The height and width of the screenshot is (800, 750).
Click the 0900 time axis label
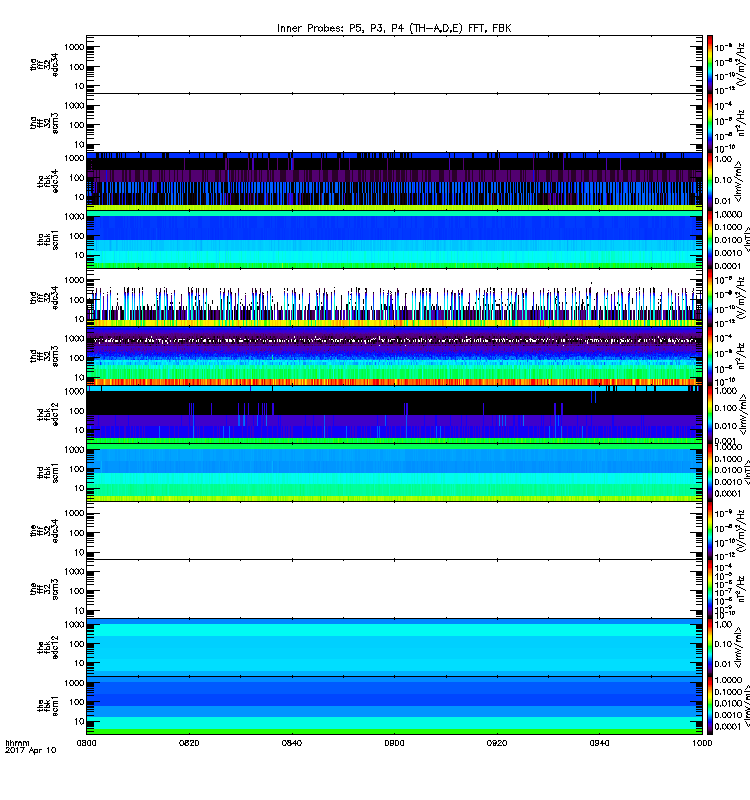(394, 743)
